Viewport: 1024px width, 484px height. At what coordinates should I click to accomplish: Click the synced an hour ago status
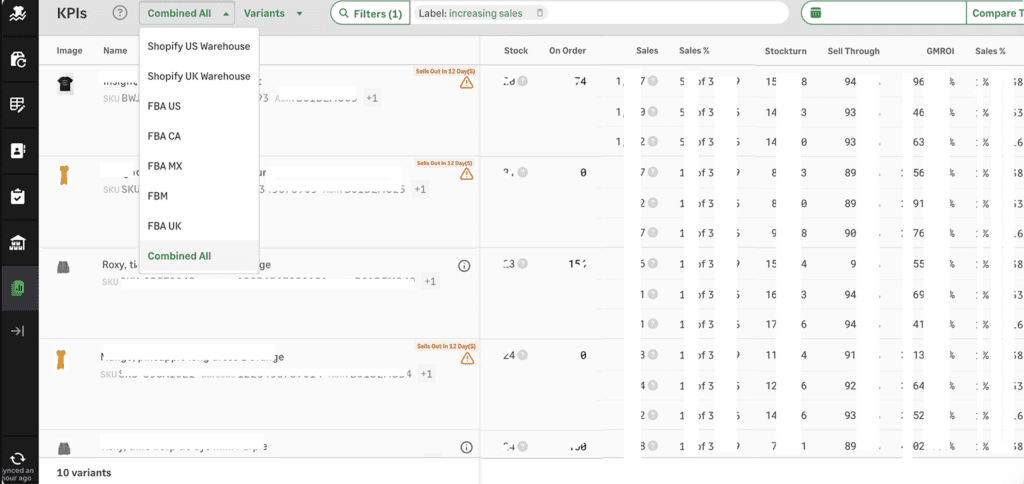pos(18,475)
